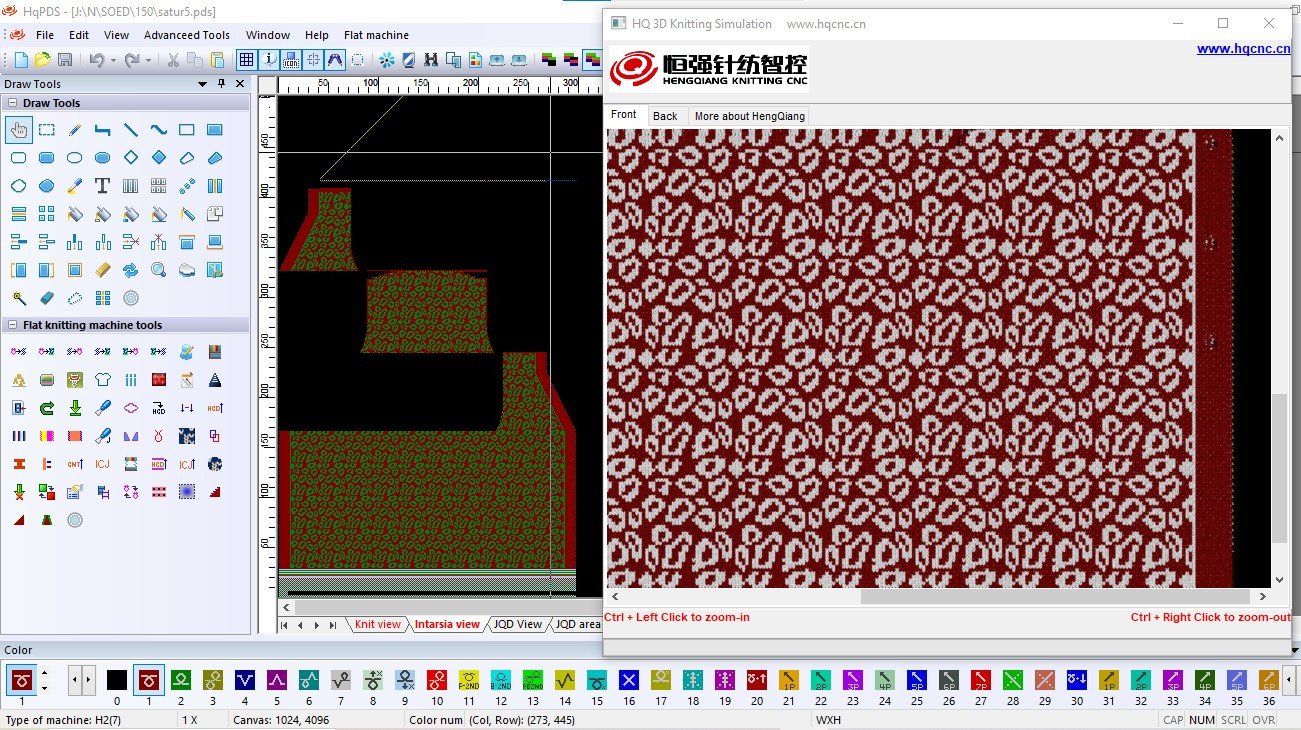The width and height of the screenshot is (1301, 730).
Task: Toggle the info display toolbar button
Action: [269, 60]
